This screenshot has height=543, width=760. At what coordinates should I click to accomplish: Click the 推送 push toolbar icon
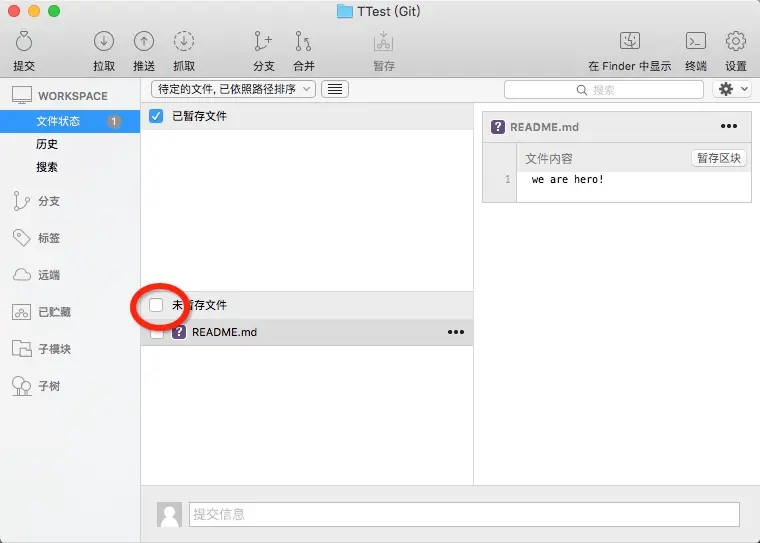coord(144,42)
